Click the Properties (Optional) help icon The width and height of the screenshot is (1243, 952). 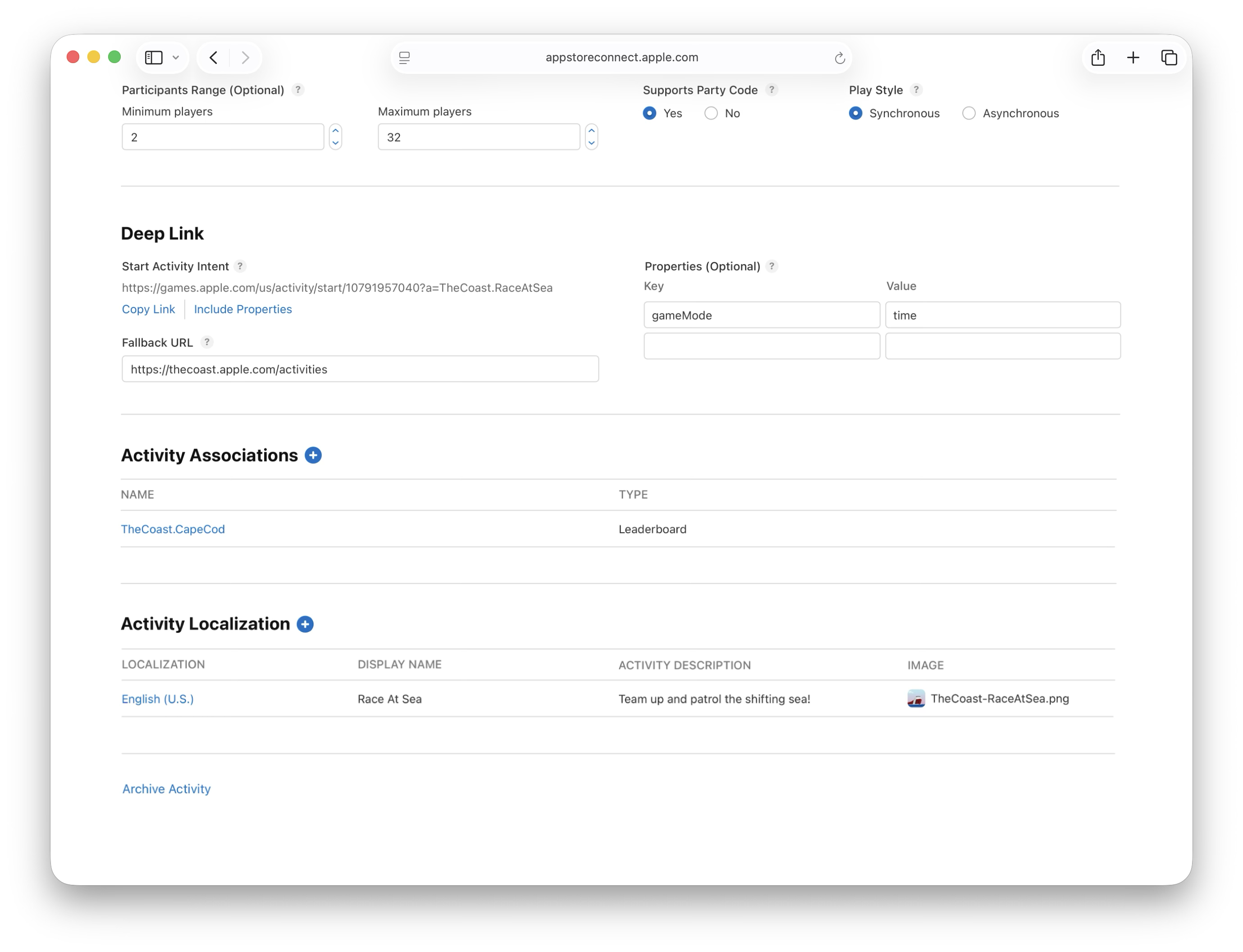click(772, 266)
